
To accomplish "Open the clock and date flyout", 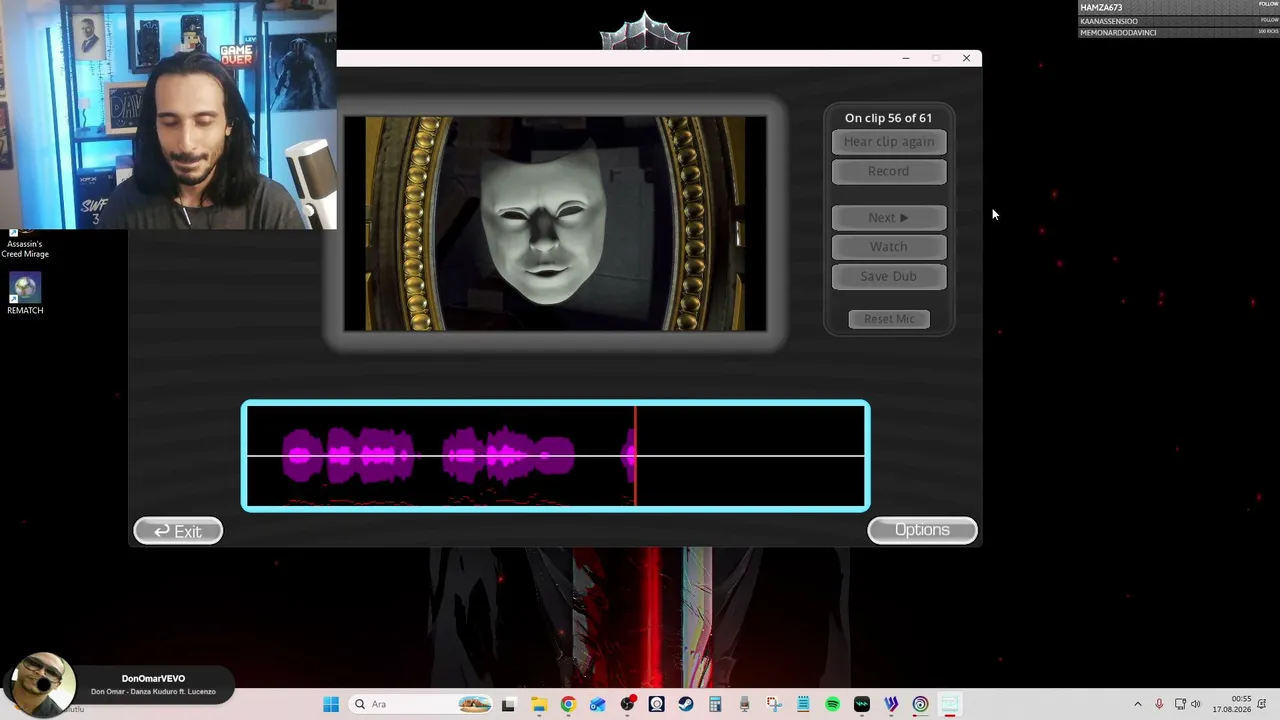I will point(1232,704).
